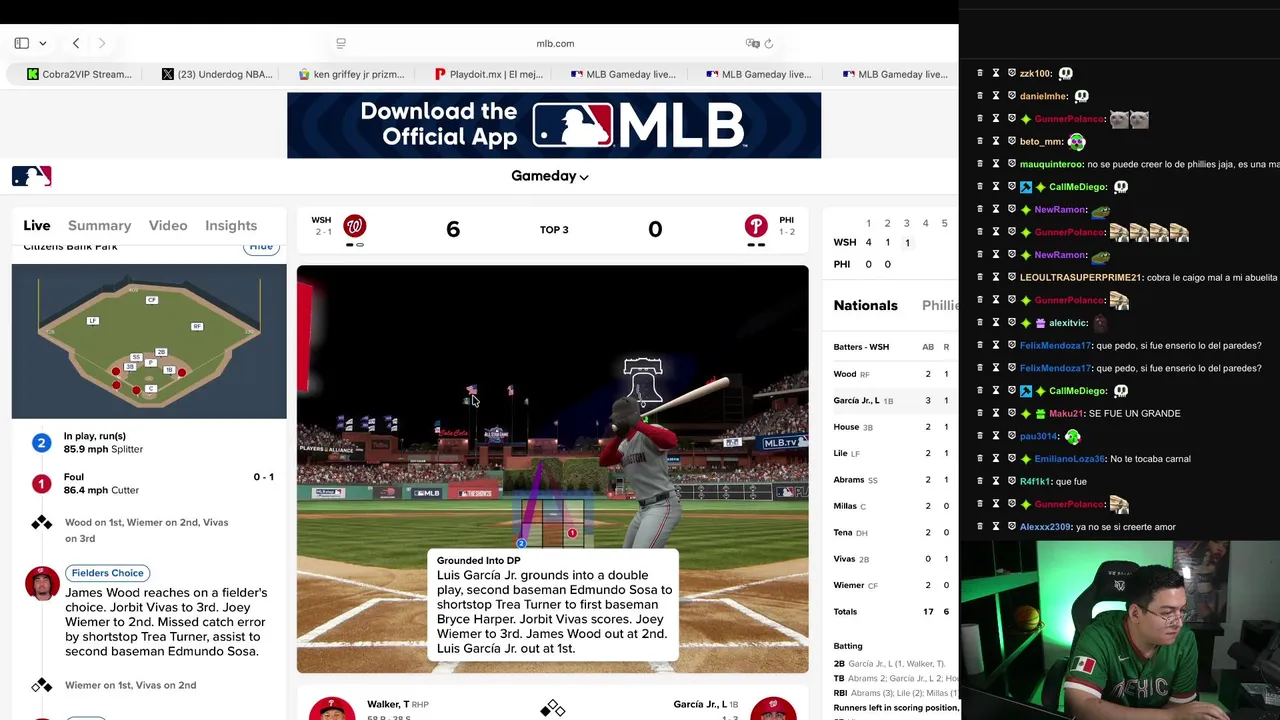Open the ken griffey jr prizm browser tab
The width and height of the screenshot is (1280, 720).
[352, 74]
